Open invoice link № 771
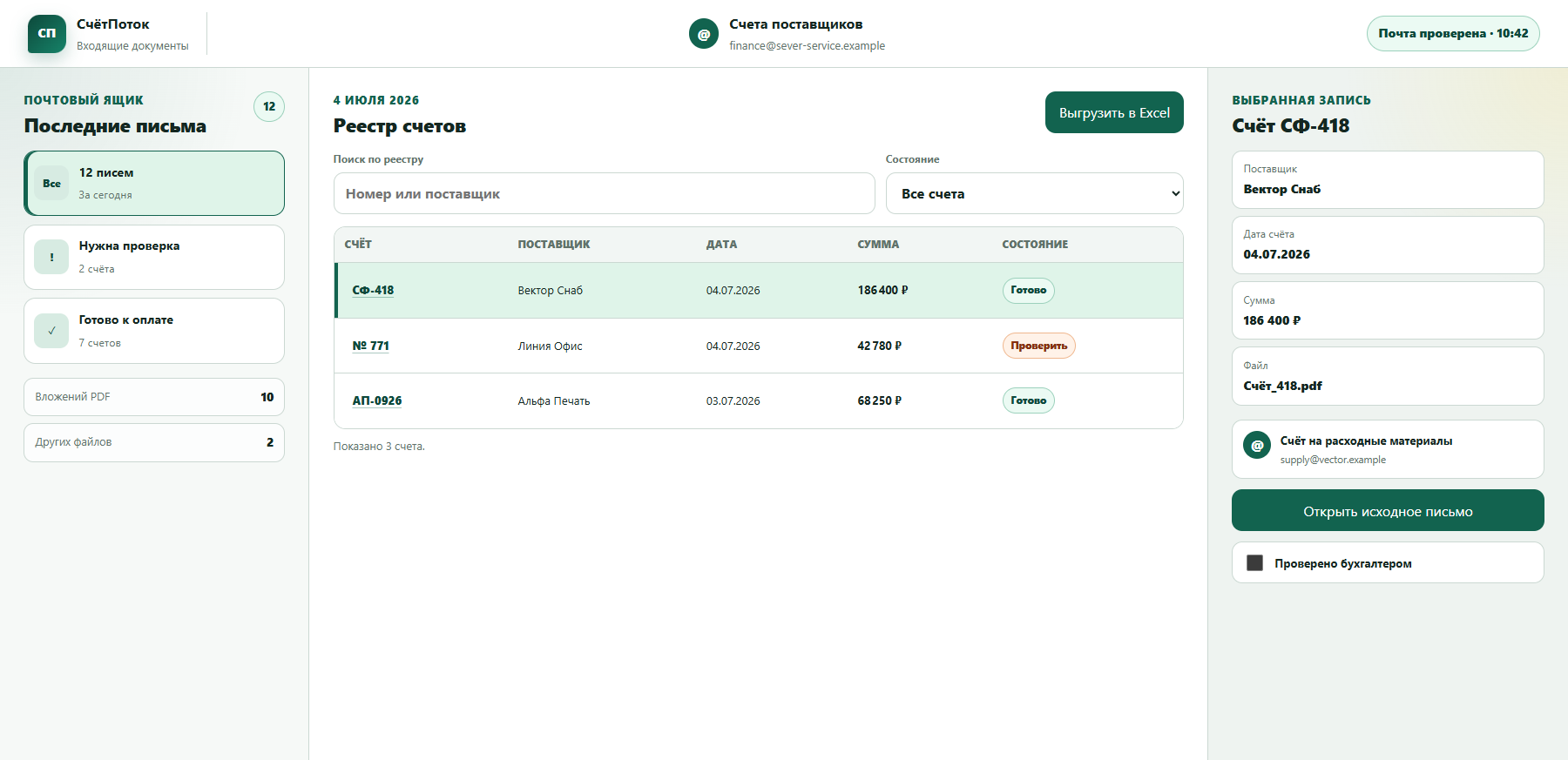Viewport: 1568px width, 760px height. pos(370,346)
